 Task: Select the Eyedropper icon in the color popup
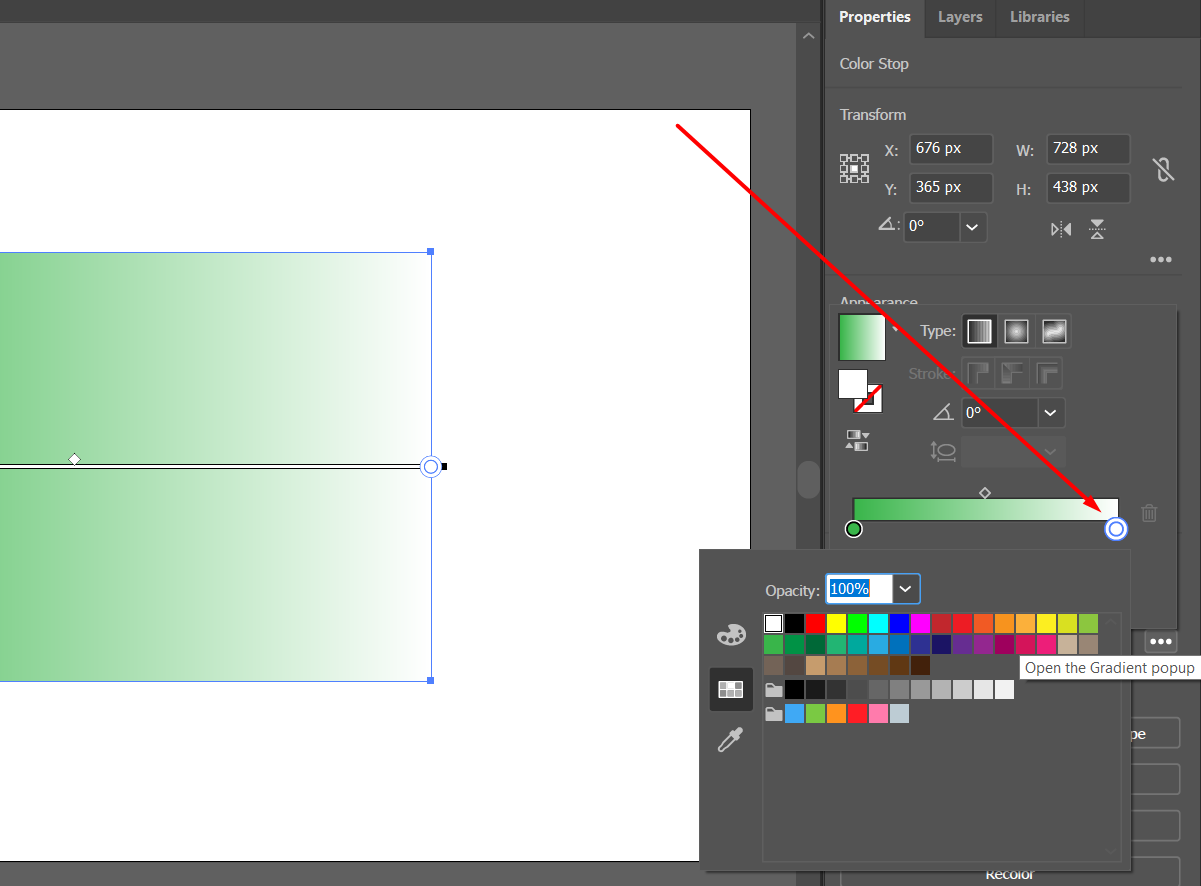tap(731, 740)
